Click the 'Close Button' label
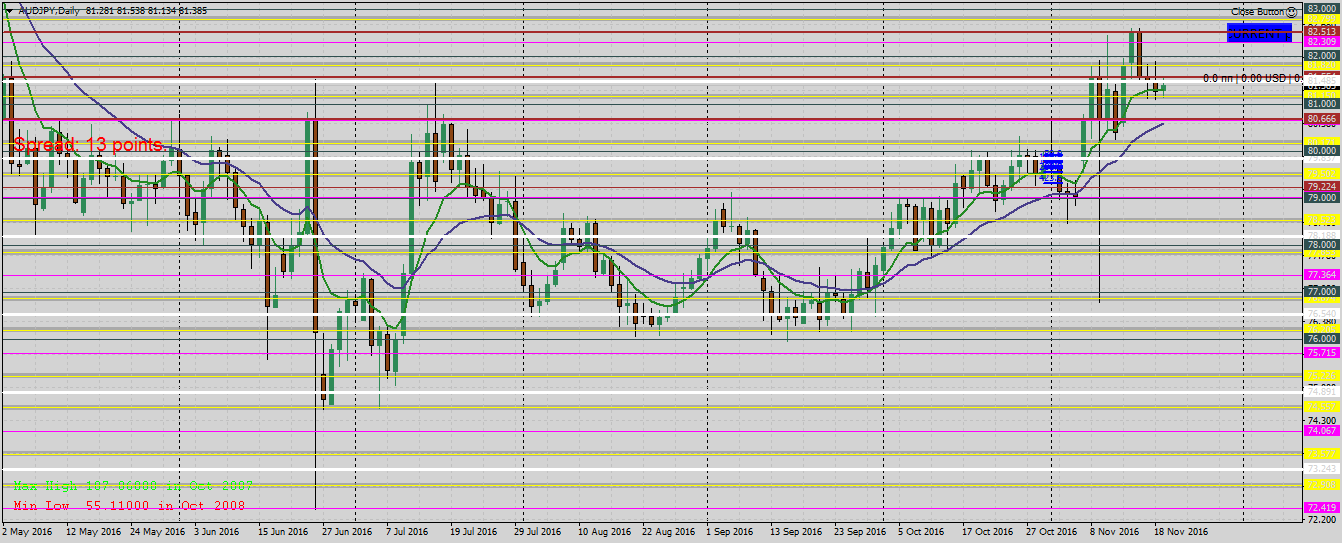The image size is (1342, 543). point(1258,11)
